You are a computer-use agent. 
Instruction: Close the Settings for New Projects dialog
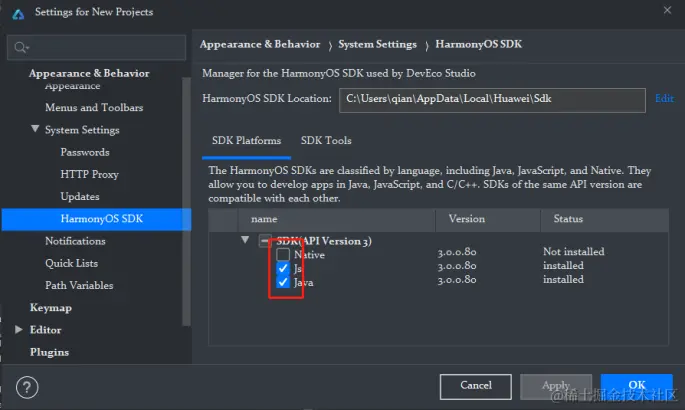tap(667, 10)
